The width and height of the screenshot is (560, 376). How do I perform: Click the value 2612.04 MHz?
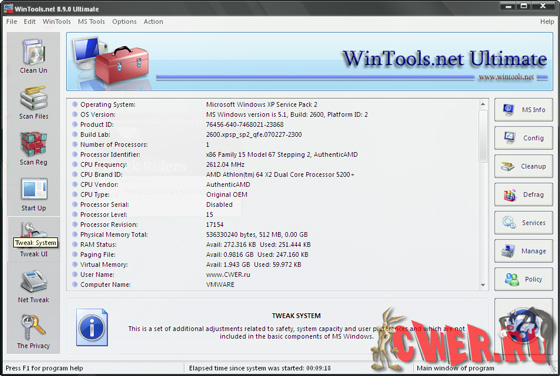[x=225, y=165]
